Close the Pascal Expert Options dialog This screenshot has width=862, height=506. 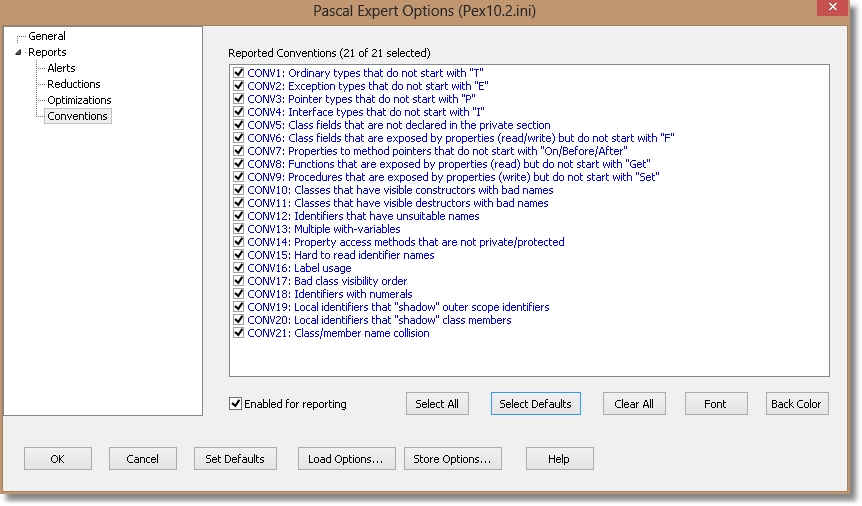pyautogui.click(x=833, y=7)
